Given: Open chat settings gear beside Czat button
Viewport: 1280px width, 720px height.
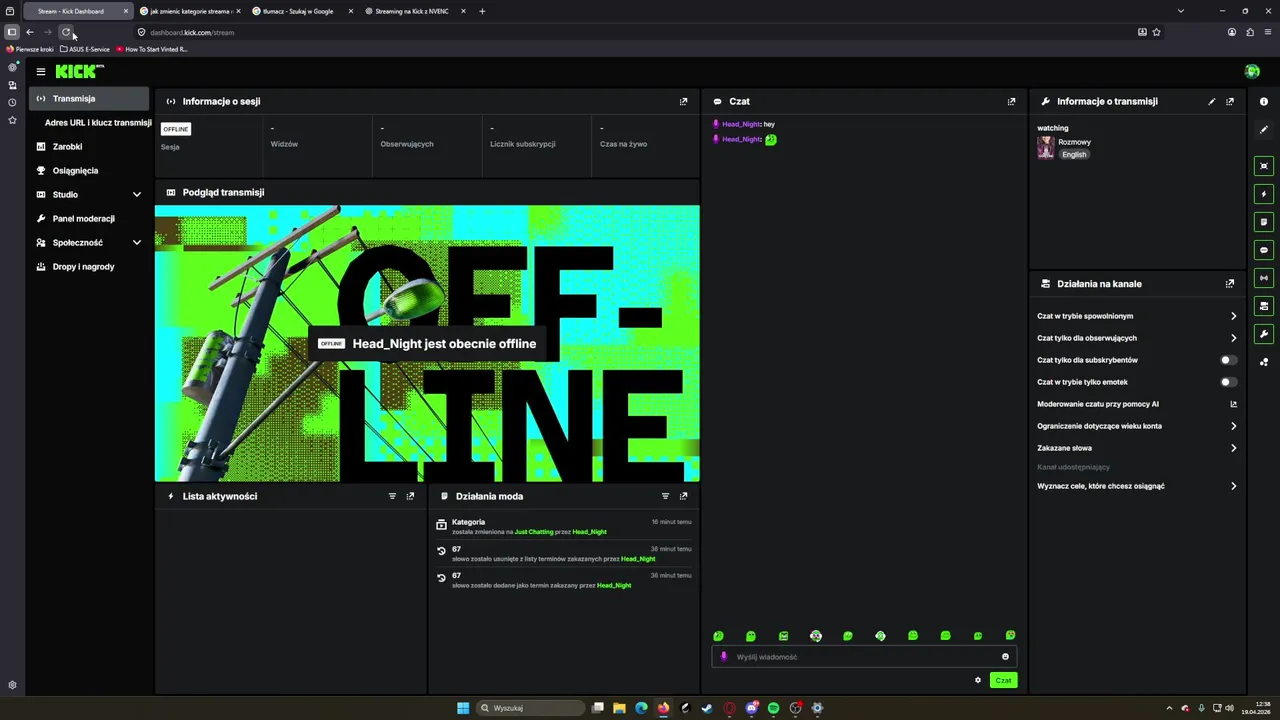Looking at the screenshot, I should [x=978, y=680].
